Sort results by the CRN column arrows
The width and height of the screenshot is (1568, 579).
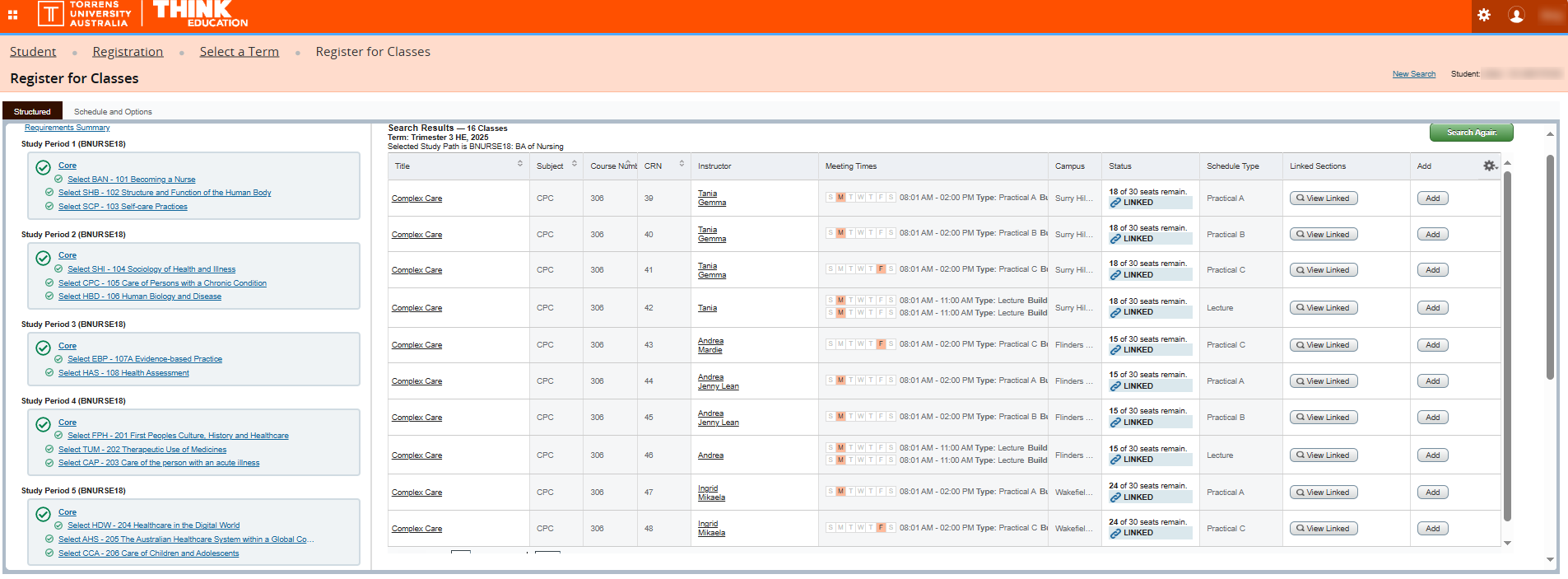point(682,165)
